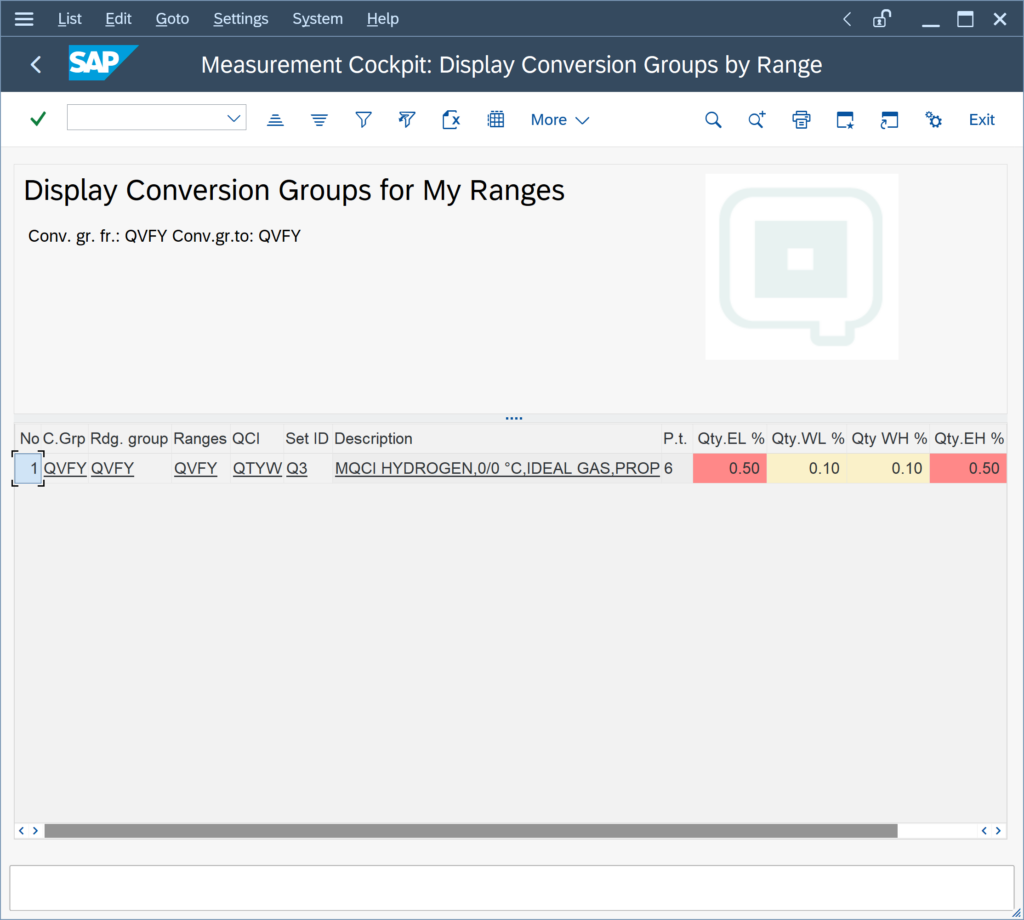The height and width of the screenshot is (920, 1024).
Task: Click P.t. value 6 cell
Action: click(x=677, y=468)
